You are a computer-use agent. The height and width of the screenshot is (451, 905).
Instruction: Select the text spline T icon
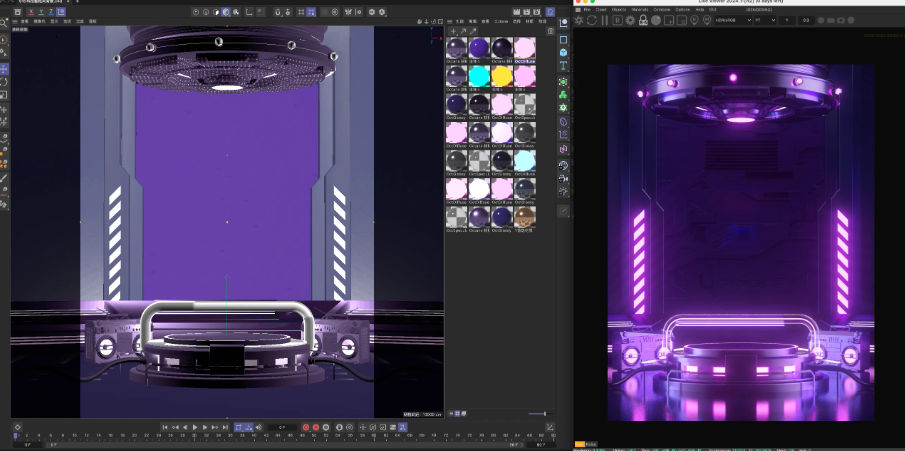point(564,66)
